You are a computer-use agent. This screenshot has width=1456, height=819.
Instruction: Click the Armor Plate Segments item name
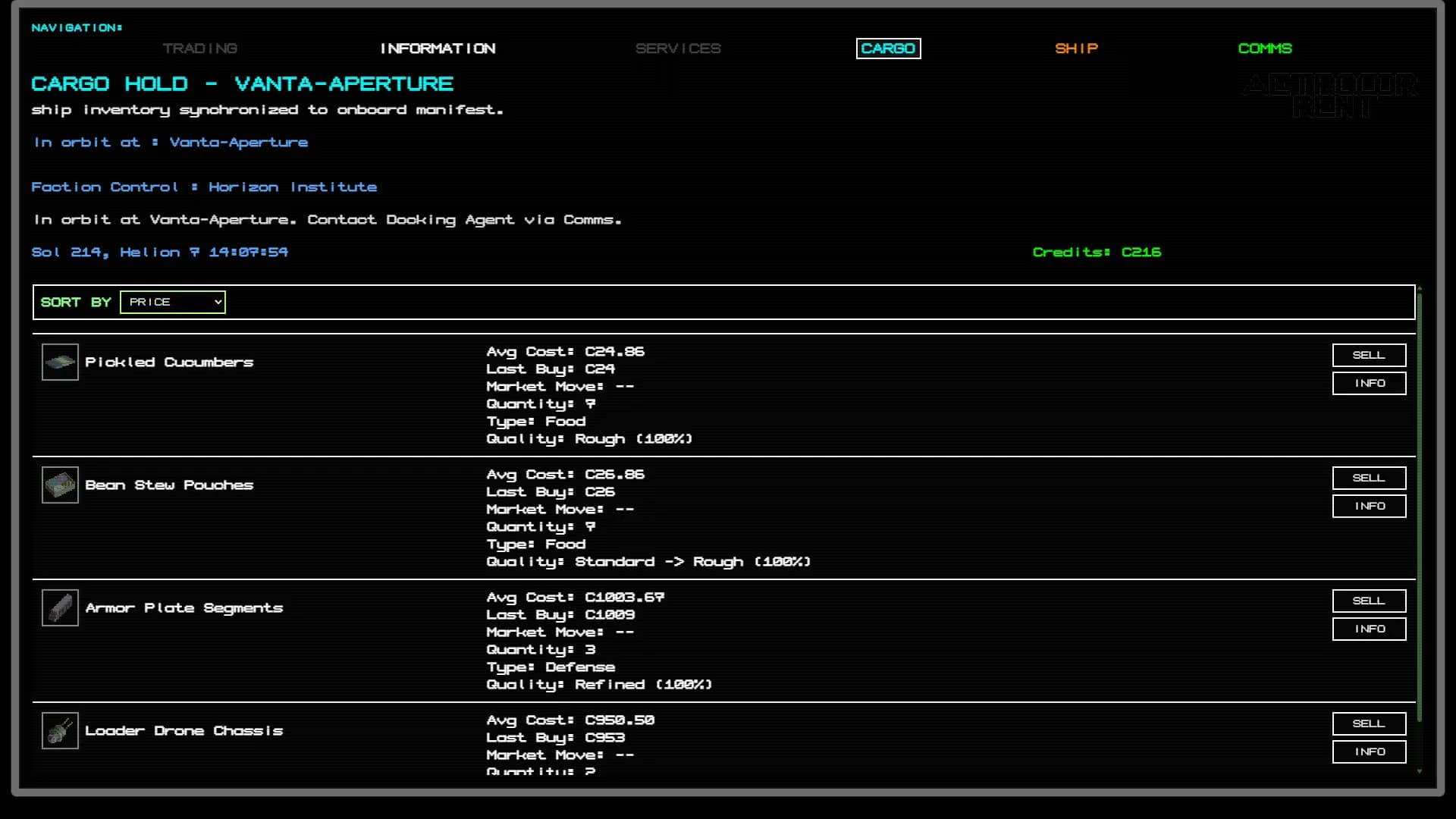[184, 608]
